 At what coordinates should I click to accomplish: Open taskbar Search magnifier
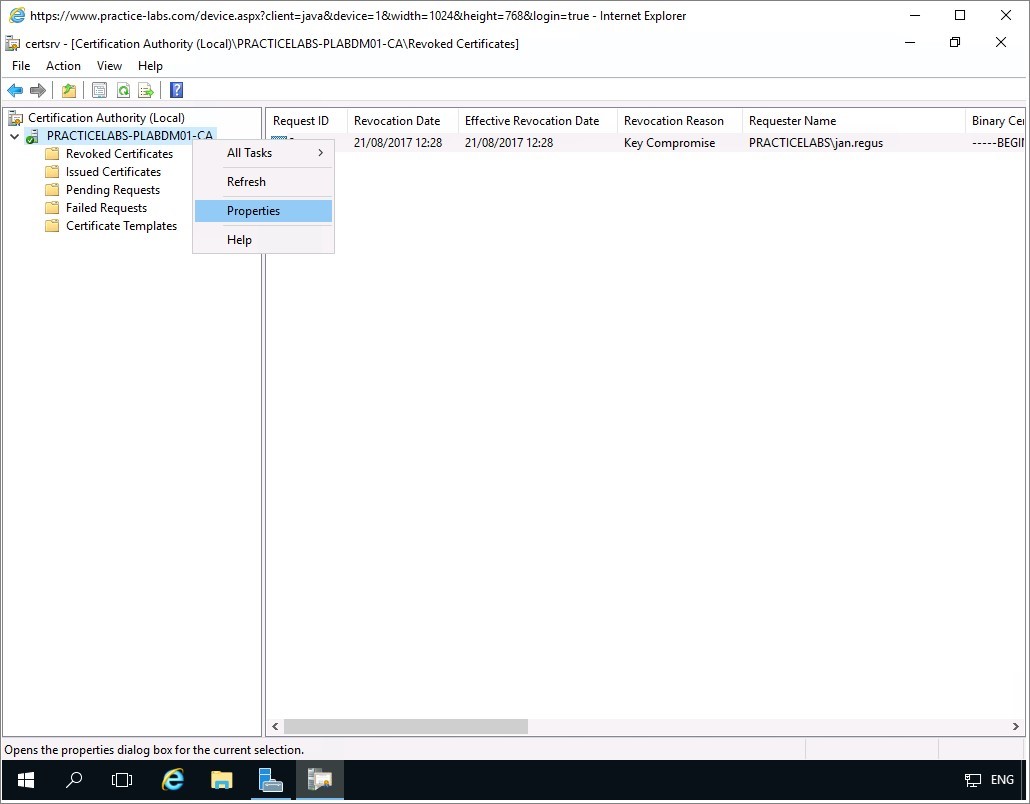pyautogui.click(x=74, y=780)
